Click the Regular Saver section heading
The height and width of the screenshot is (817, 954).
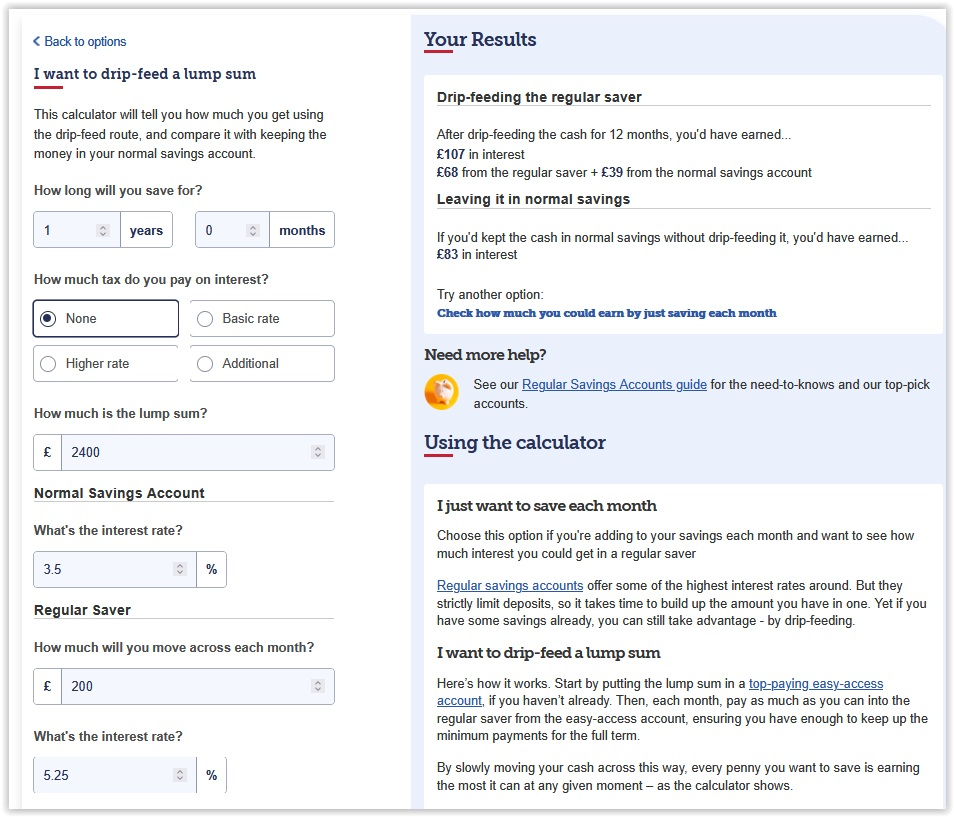[82, 610]
